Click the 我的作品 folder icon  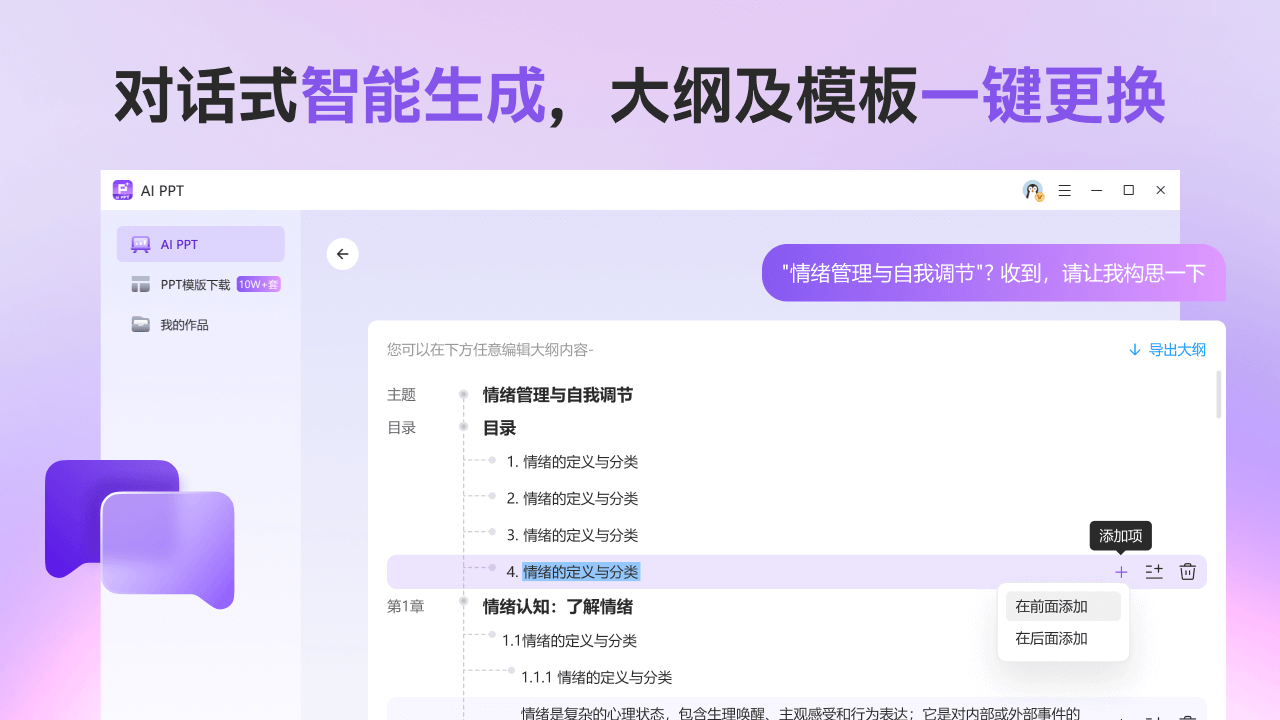[139, 324]
